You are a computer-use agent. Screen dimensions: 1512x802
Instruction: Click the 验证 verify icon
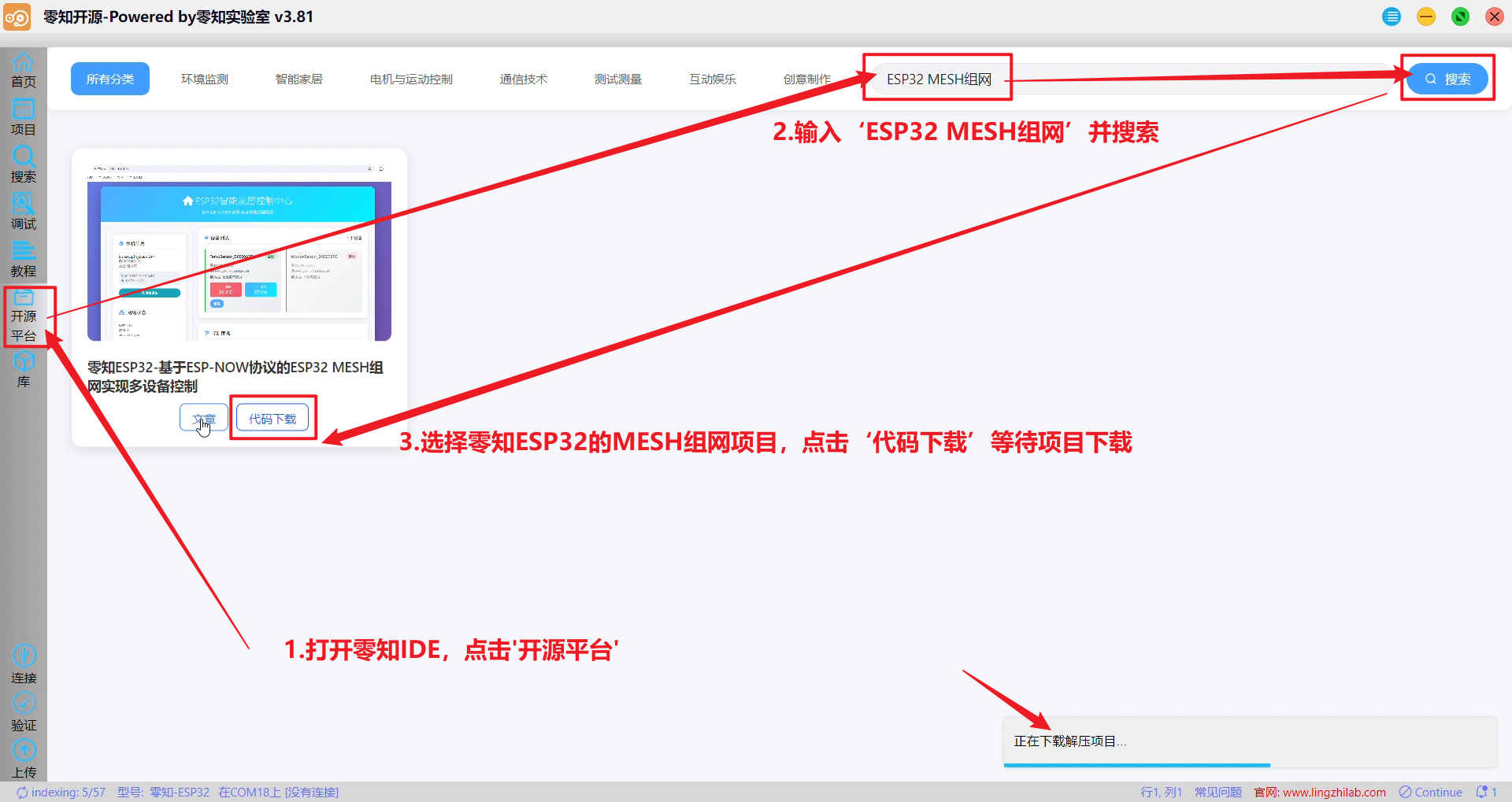24,711
